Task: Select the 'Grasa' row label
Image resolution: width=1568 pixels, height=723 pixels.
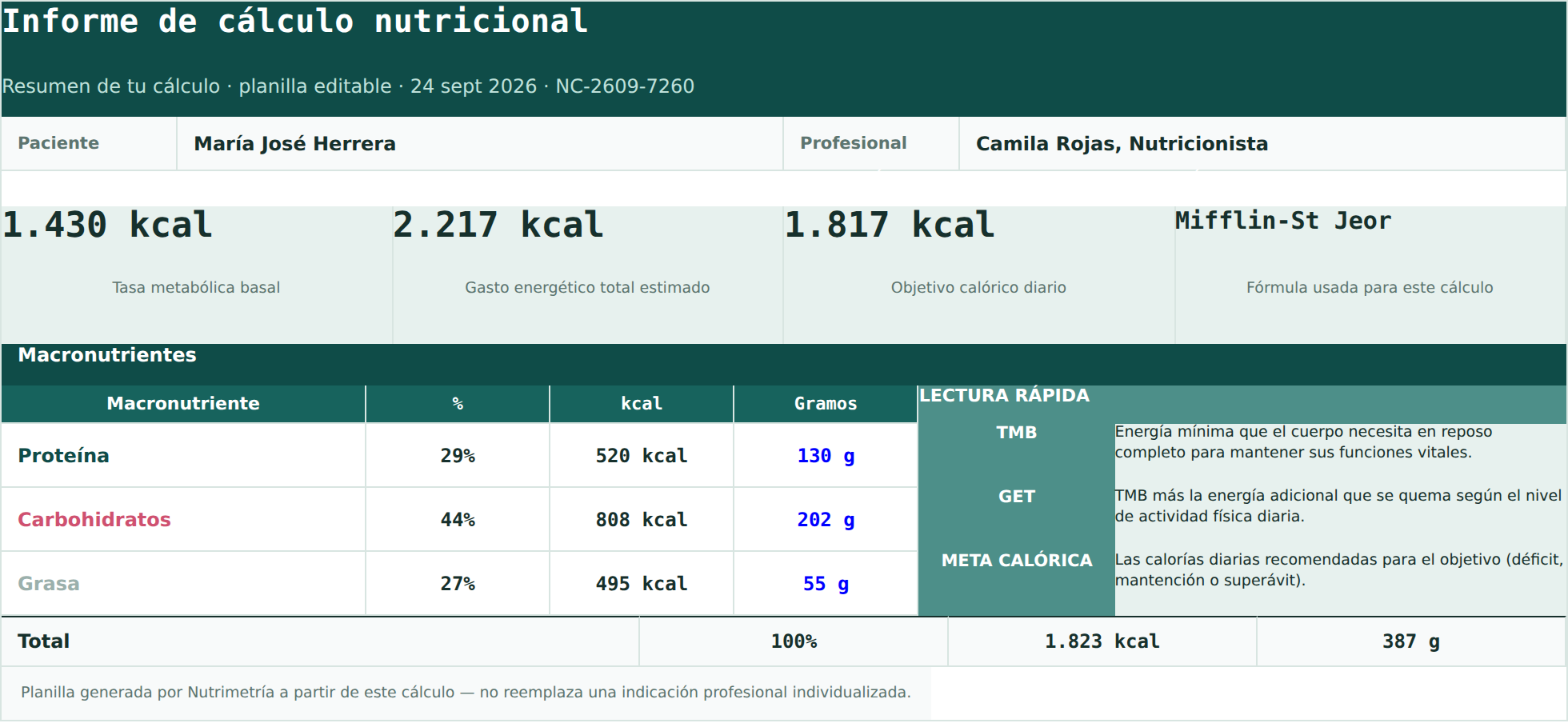Action: pos(183,584)
